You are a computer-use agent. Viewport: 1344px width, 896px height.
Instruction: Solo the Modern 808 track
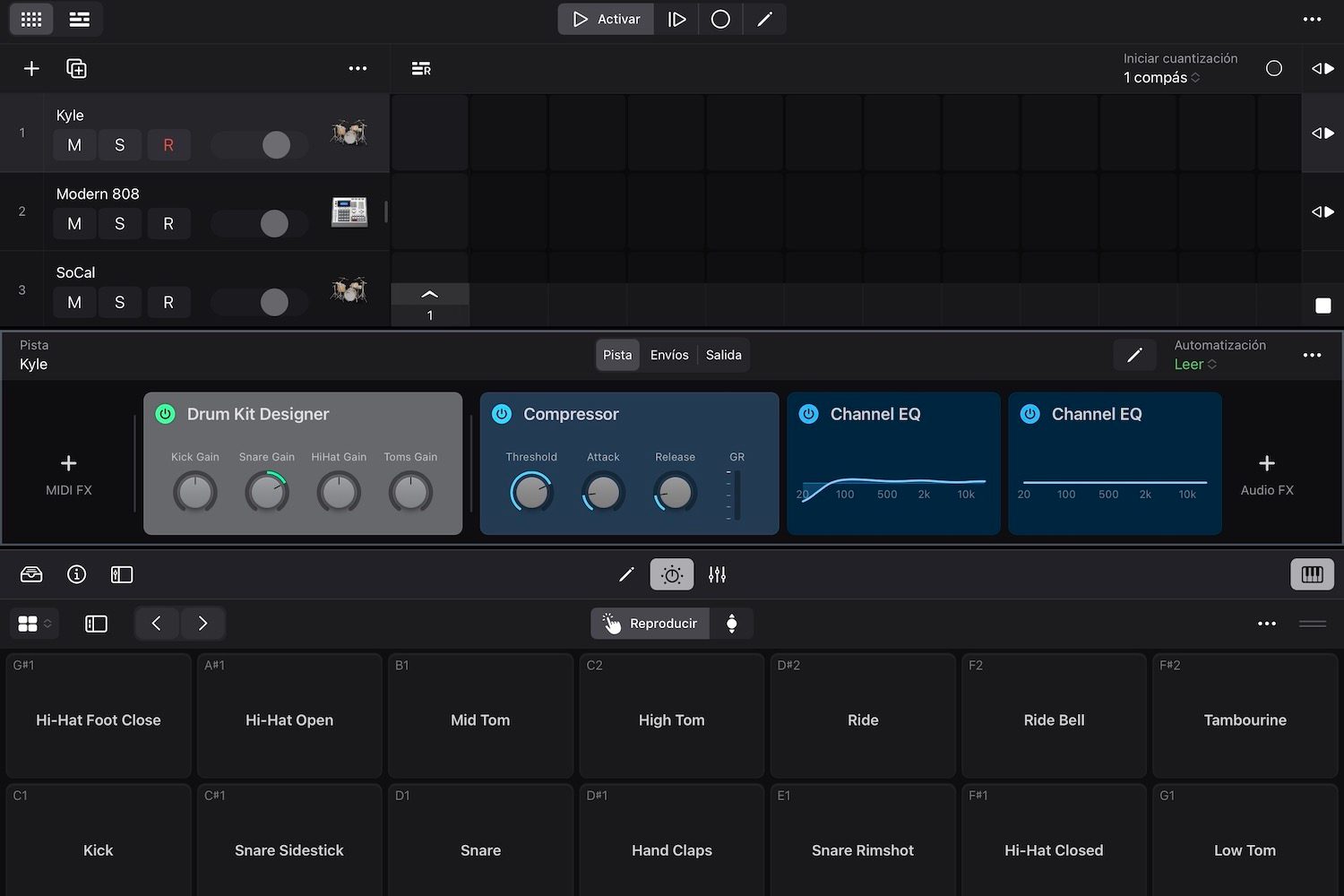click(x=120, y=223)
